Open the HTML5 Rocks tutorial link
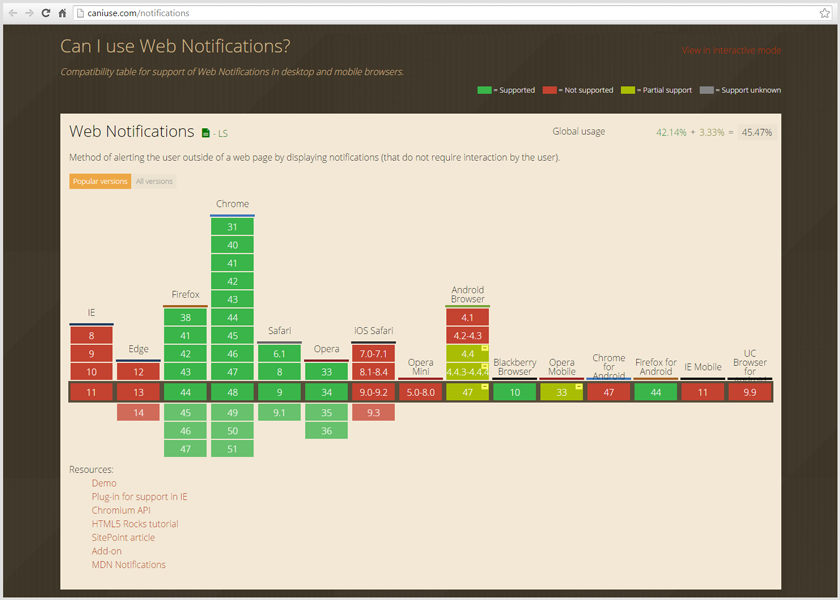840x600 pixels. coord(135,524)
